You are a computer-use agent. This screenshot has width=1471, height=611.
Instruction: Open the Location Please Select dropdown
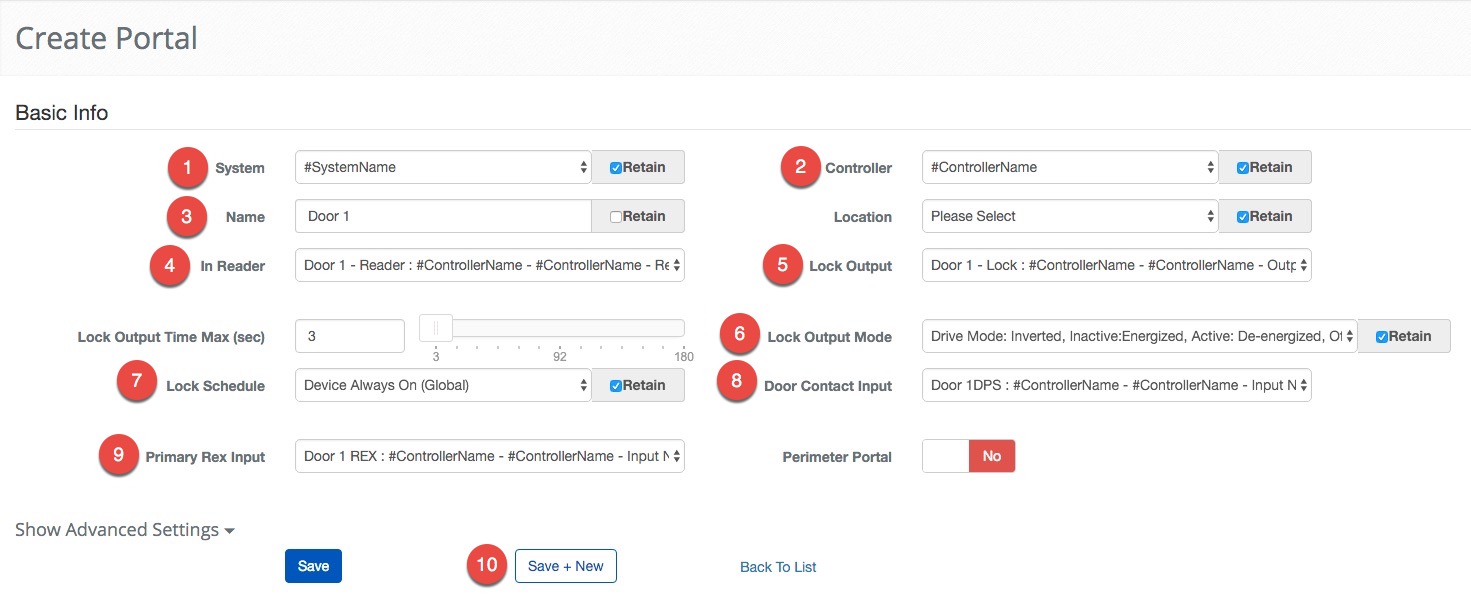(x=1069, y=216)
